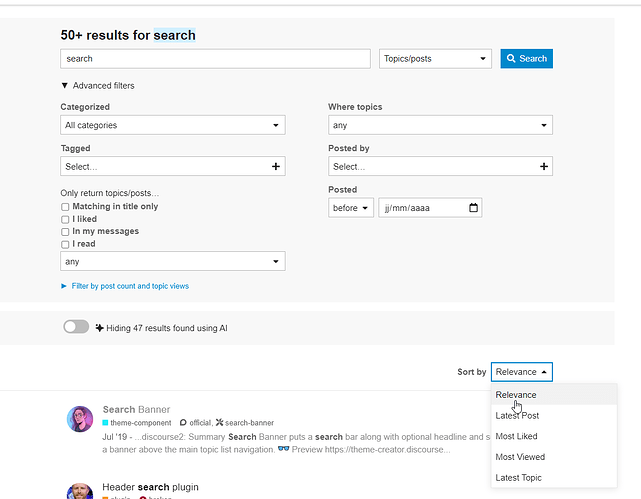641x499 pixels.
Task: Click the posted date input field
Action: 430,208
